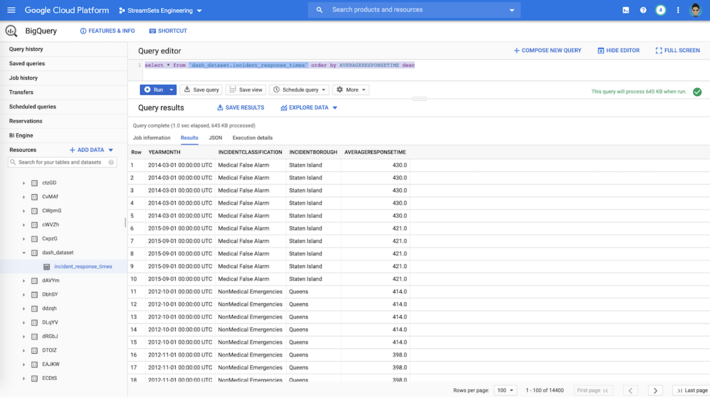The width and height of the screenshot is (710, 398).
Task: Click the DTOIZ dataset icon
Action: coord(34,350)
